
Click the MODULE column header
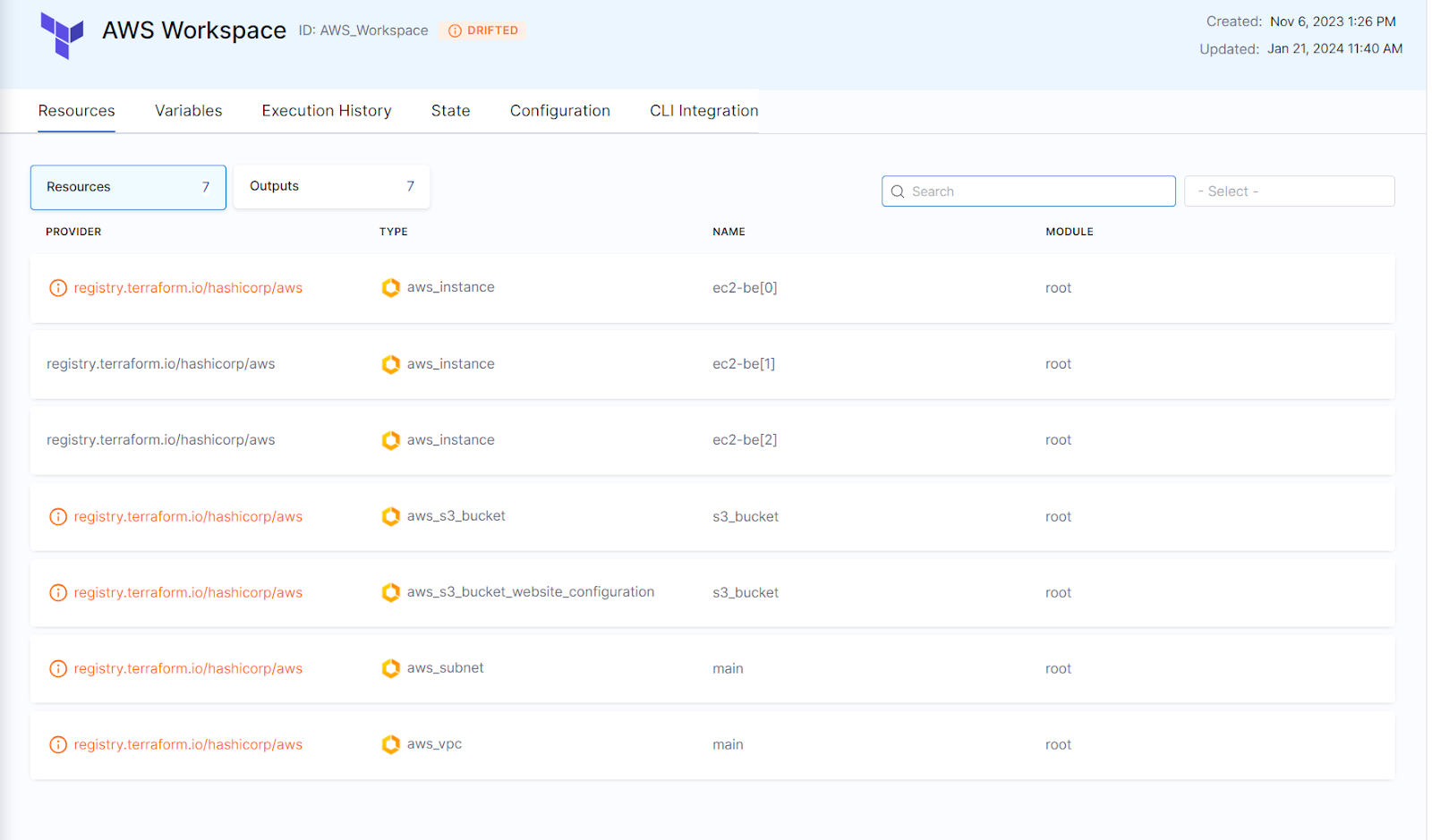click(1070, 232)
